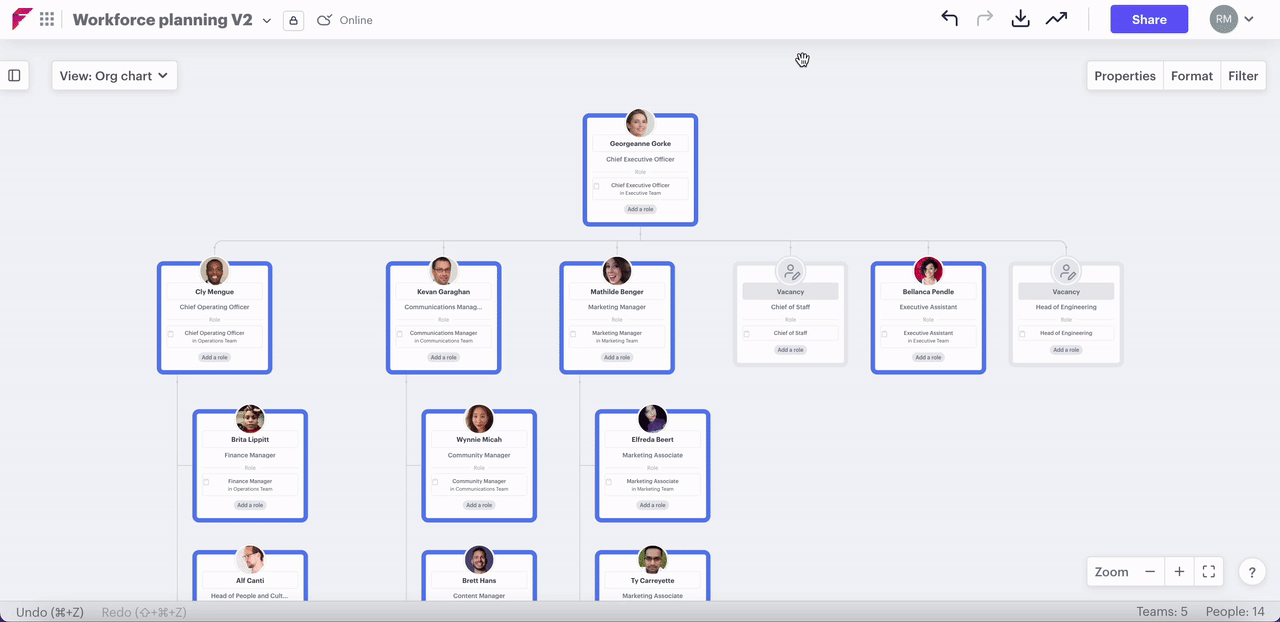Click the download icon in top bar
This screenshot has height=622, width=1280.
click(x=1020, y=19)
